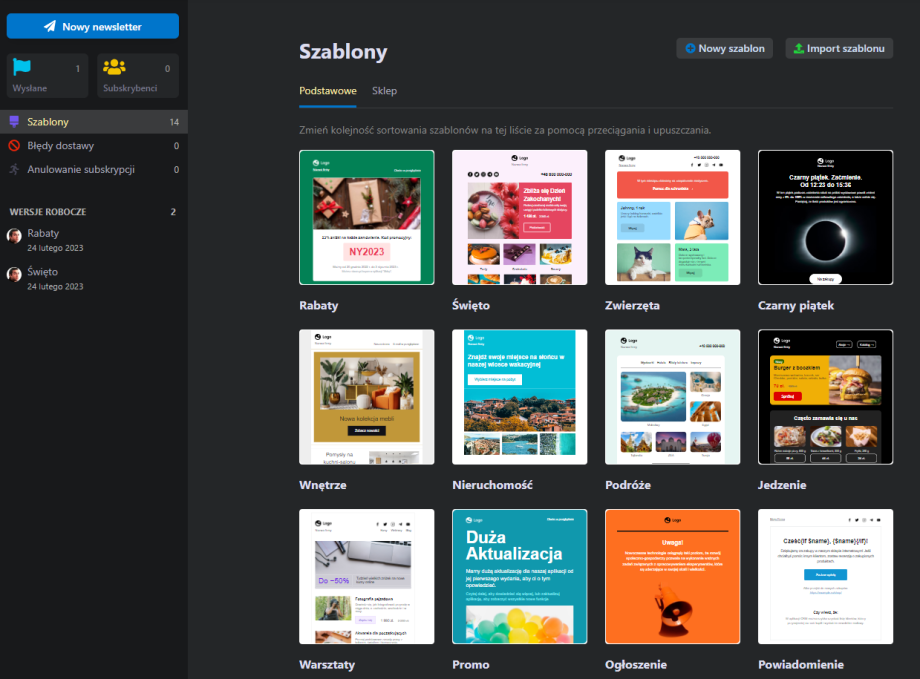Image resolution: width=920 pixels, height=679 pixels.
Task: Click the Anulowanie subskrypcji running icon
Action: point(14,169)
